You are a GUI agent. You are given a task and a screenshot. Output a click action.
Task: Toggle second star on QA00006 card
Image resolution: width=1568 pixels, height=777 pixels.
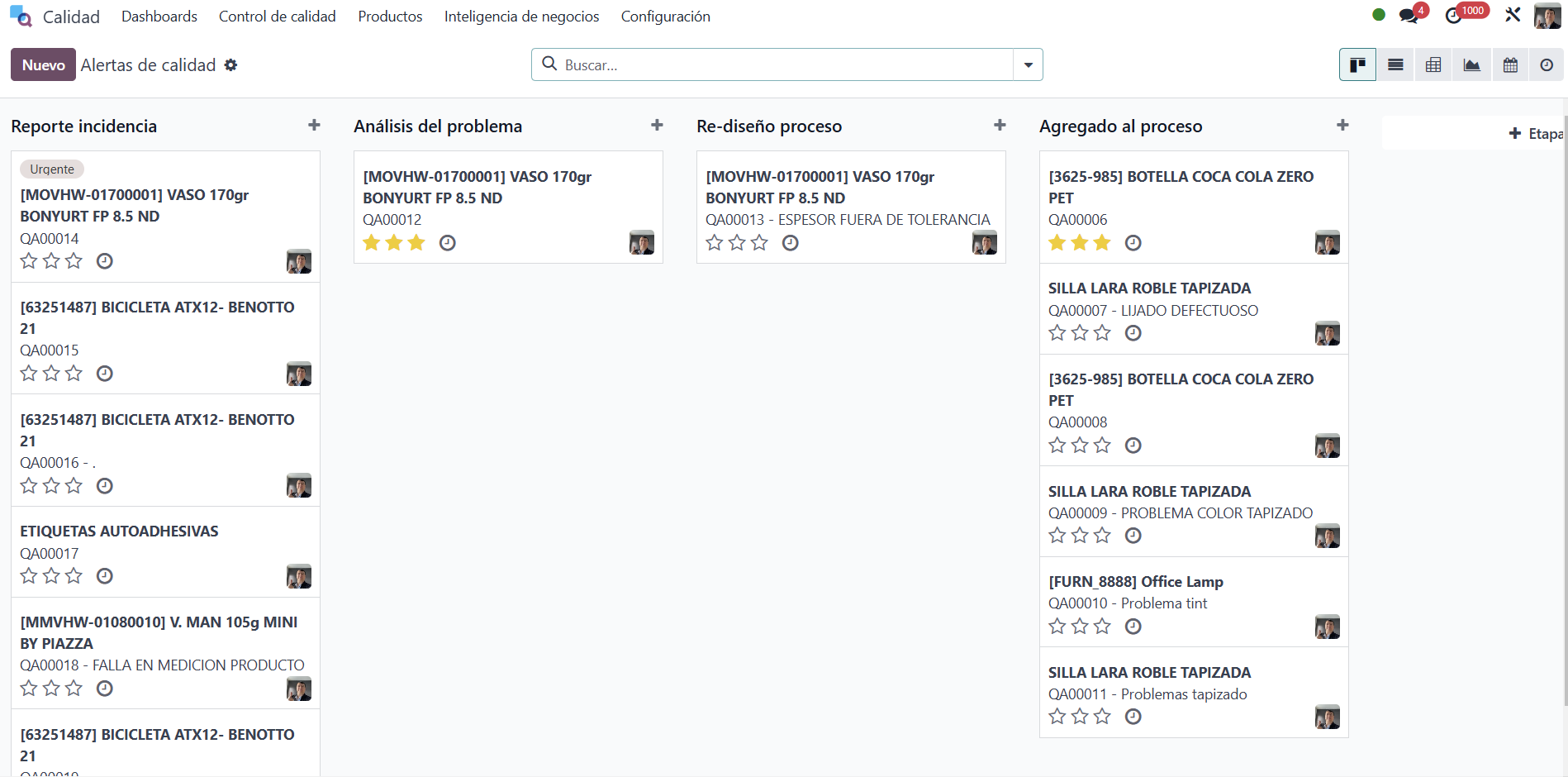click(1080, 243)
